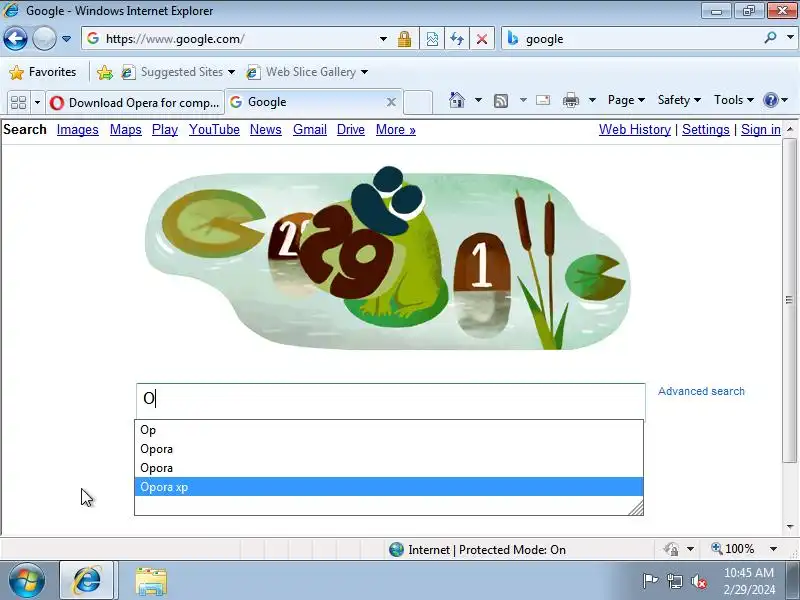This screenshot has width=800, height=600.
Task: Click the Sign in link
Action: click(761, 130)
